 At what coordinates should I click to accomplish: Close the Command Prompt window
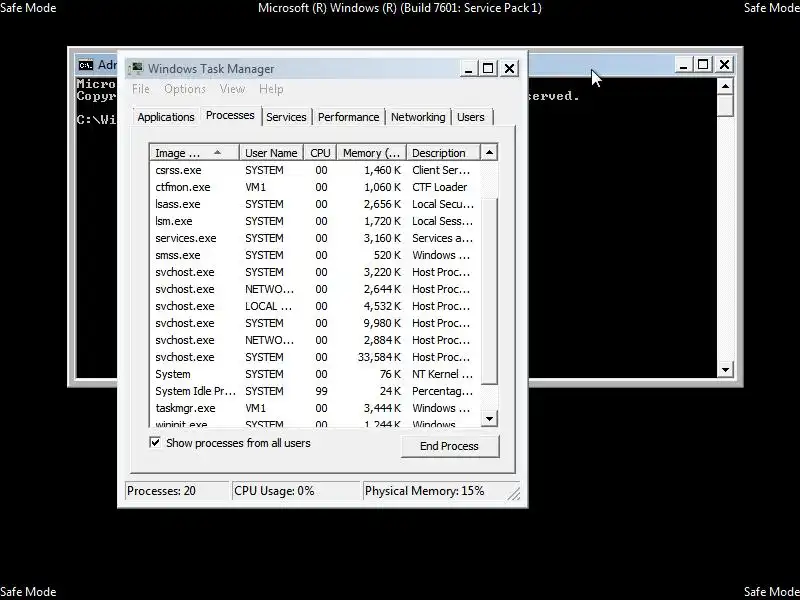[724, 65]
